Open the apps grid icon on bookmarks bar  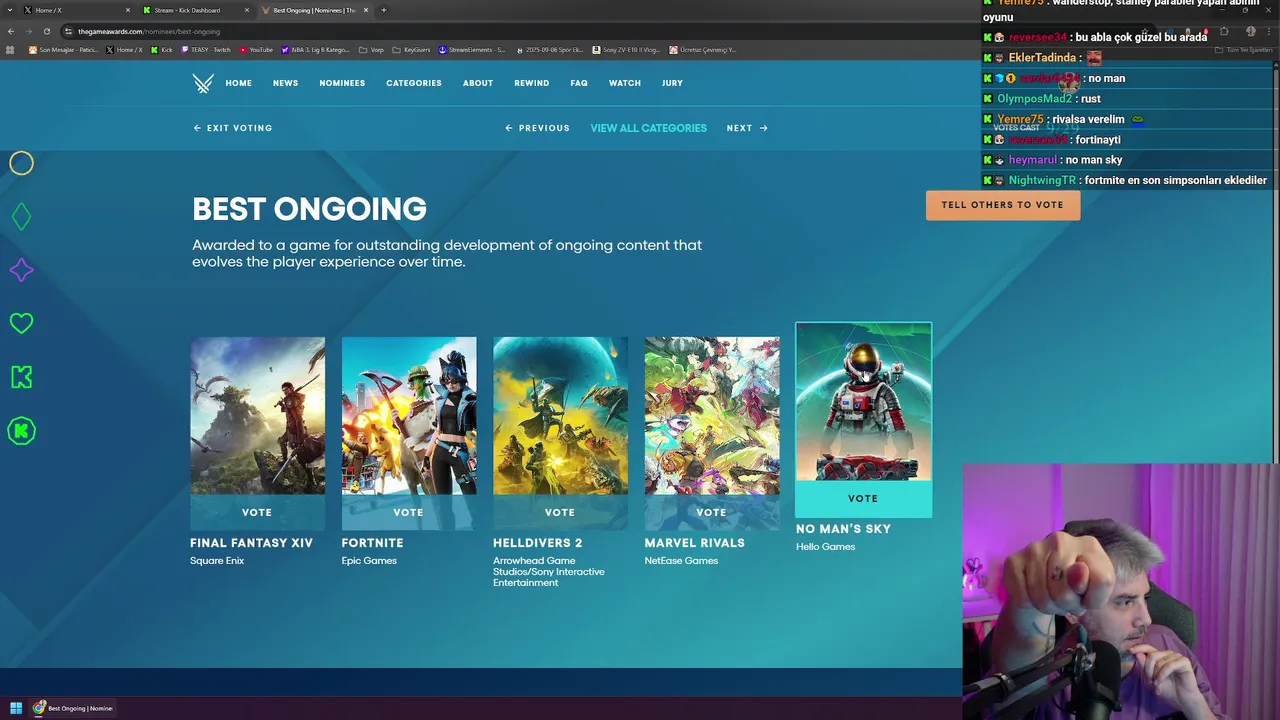[x=11, y=49]
